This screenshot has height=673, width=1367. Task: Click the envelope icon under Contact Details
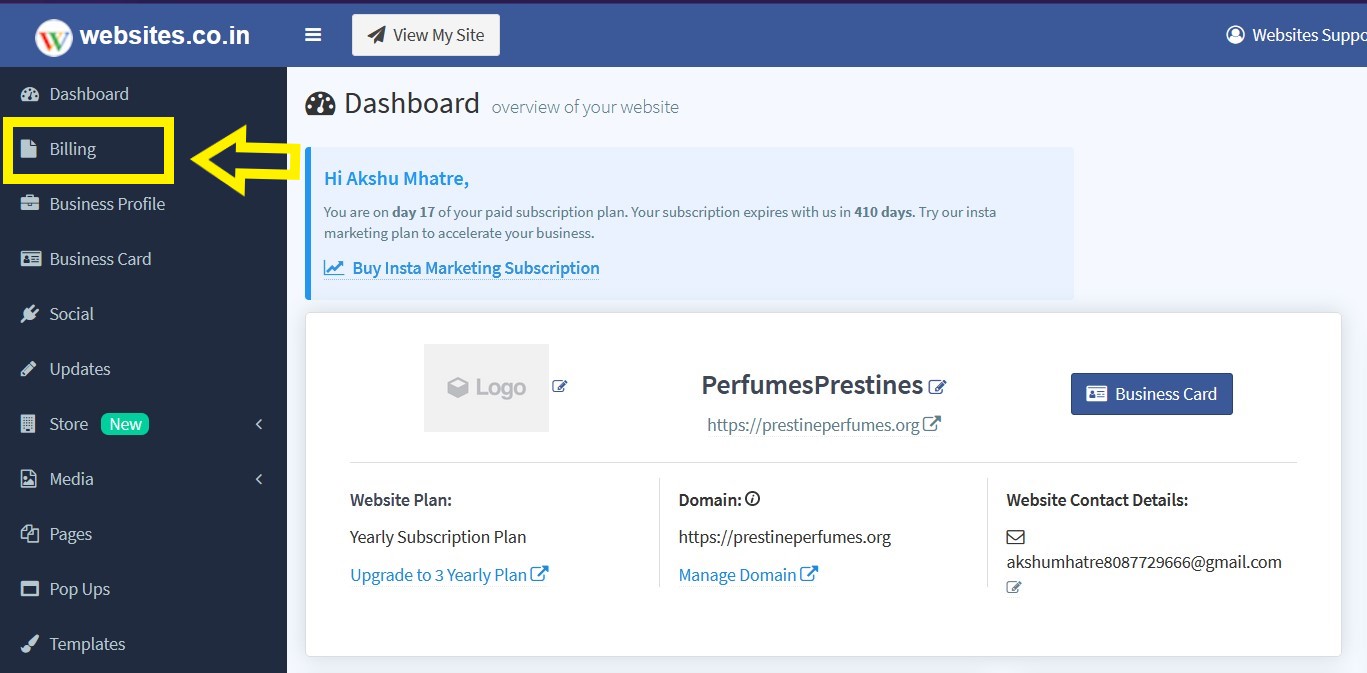(1015, 537)
